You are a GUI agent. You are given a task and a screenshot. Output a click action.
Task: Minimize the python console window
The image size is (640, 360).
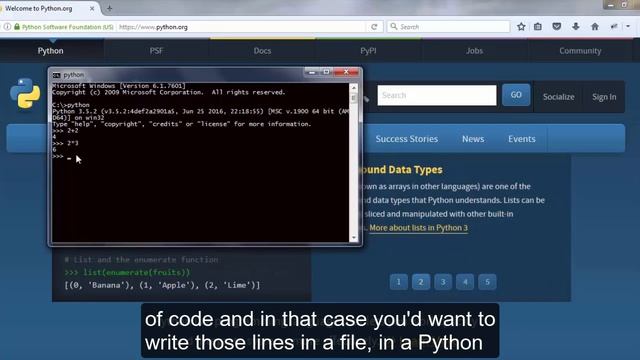pyautogui.click(x=312, y=72)
